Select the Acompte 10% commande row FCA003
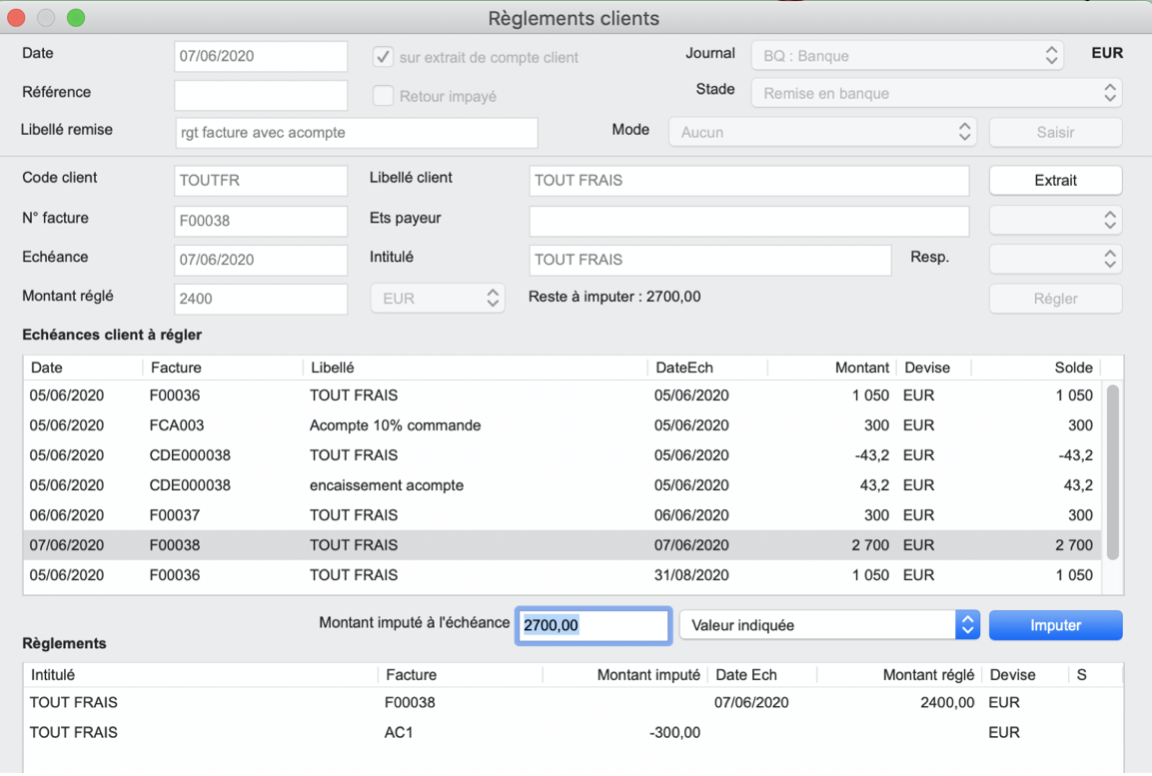Viewport: 1152px width, 776px height. (x=562, y=425)
